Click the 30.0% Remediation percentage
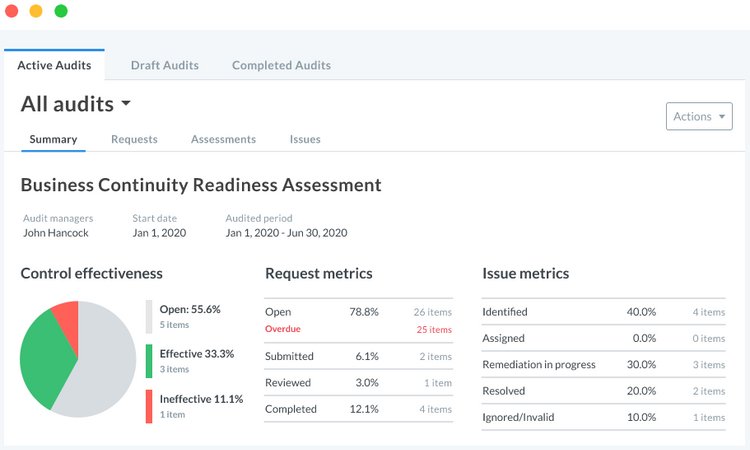The image size is (750, 450). [x=641, y=365]
